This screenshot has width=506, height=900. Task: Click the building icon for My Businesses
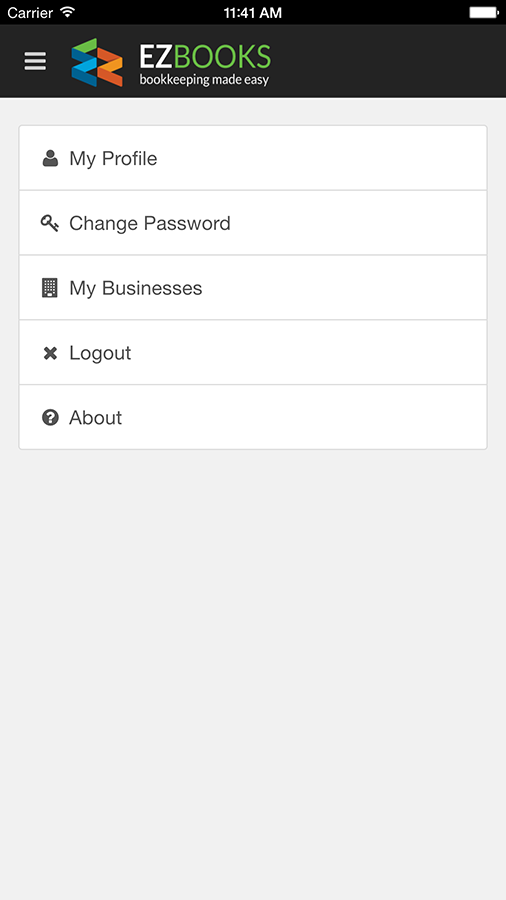pos(50,288)
